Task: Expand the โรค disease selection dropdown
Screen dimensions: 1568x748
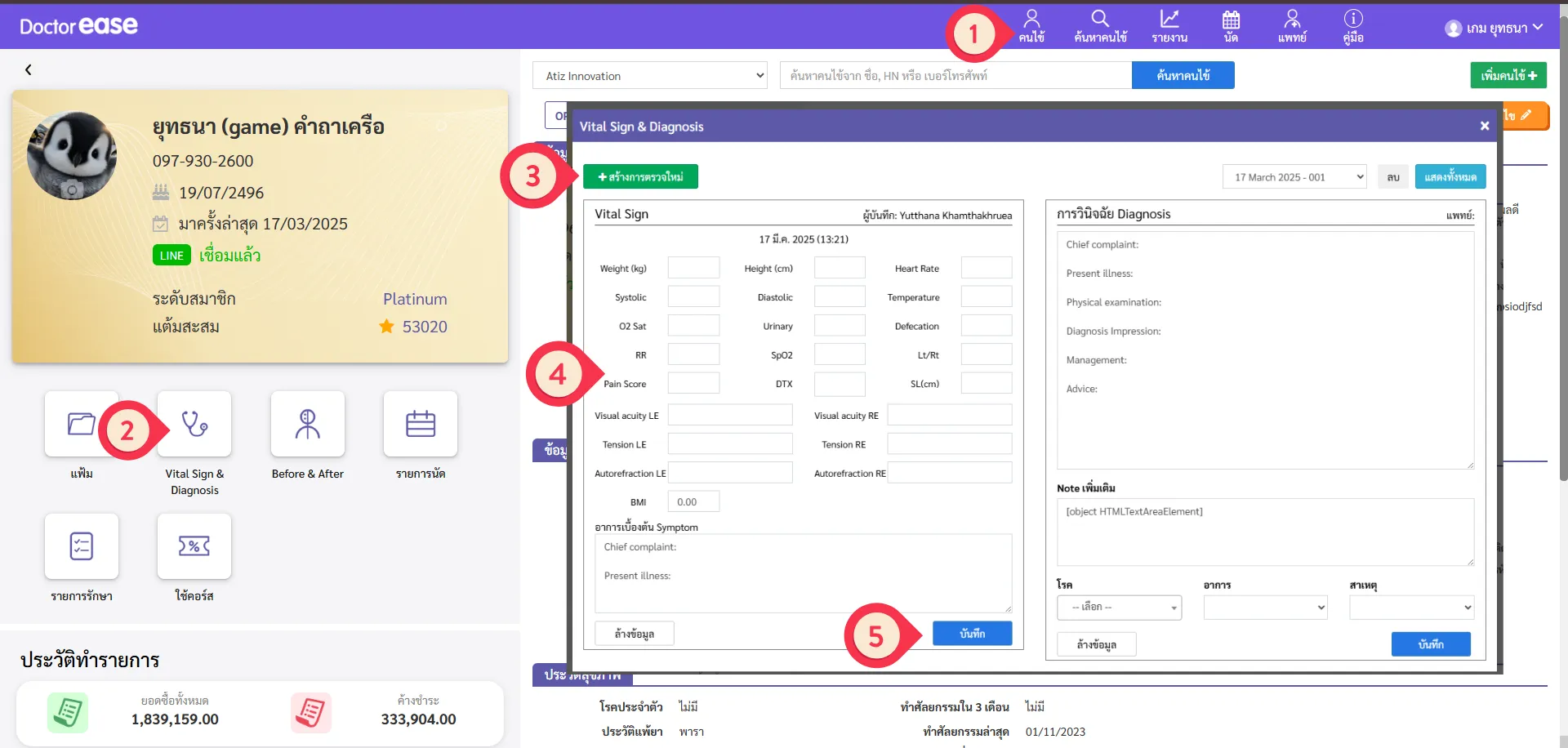Action: tap(1119, 608)
